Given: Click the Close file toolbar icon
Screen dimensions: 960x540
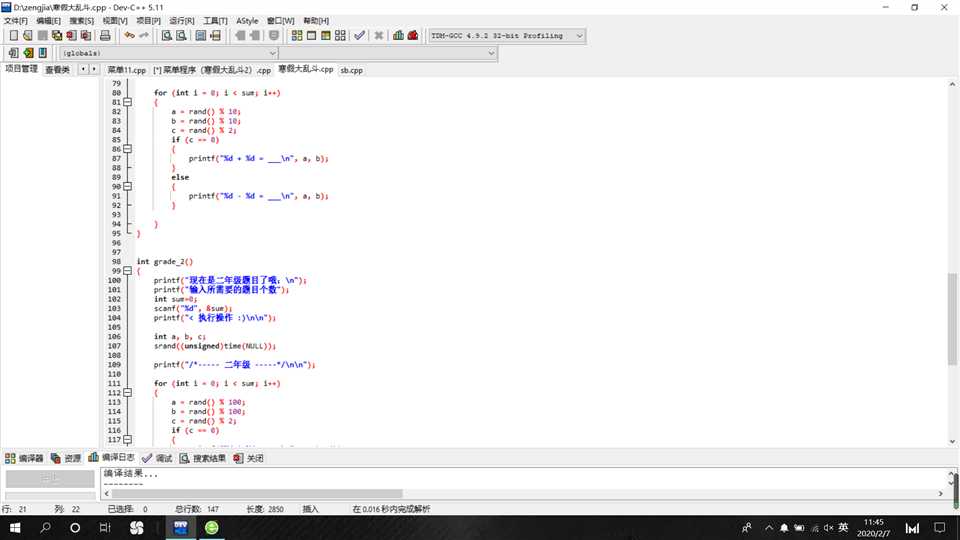Looking at the screenshot, I should (x=72, y=36).
